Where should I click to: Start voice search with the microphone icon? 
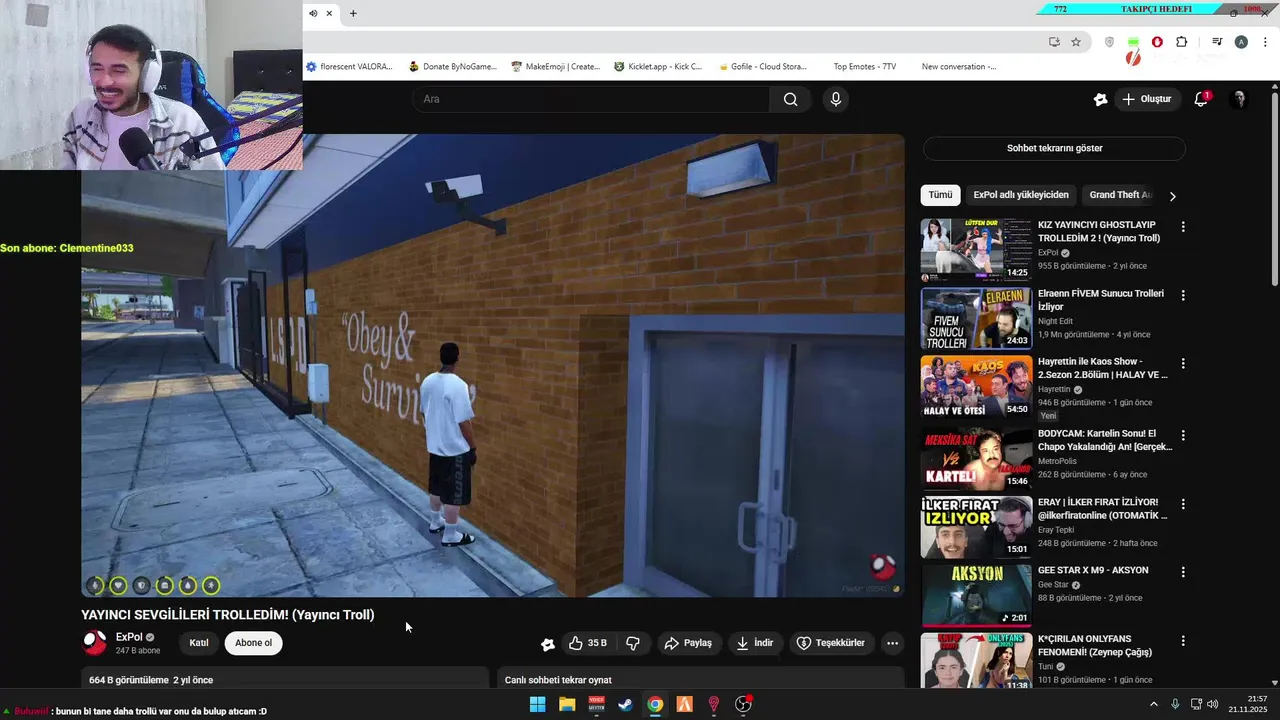836,99
